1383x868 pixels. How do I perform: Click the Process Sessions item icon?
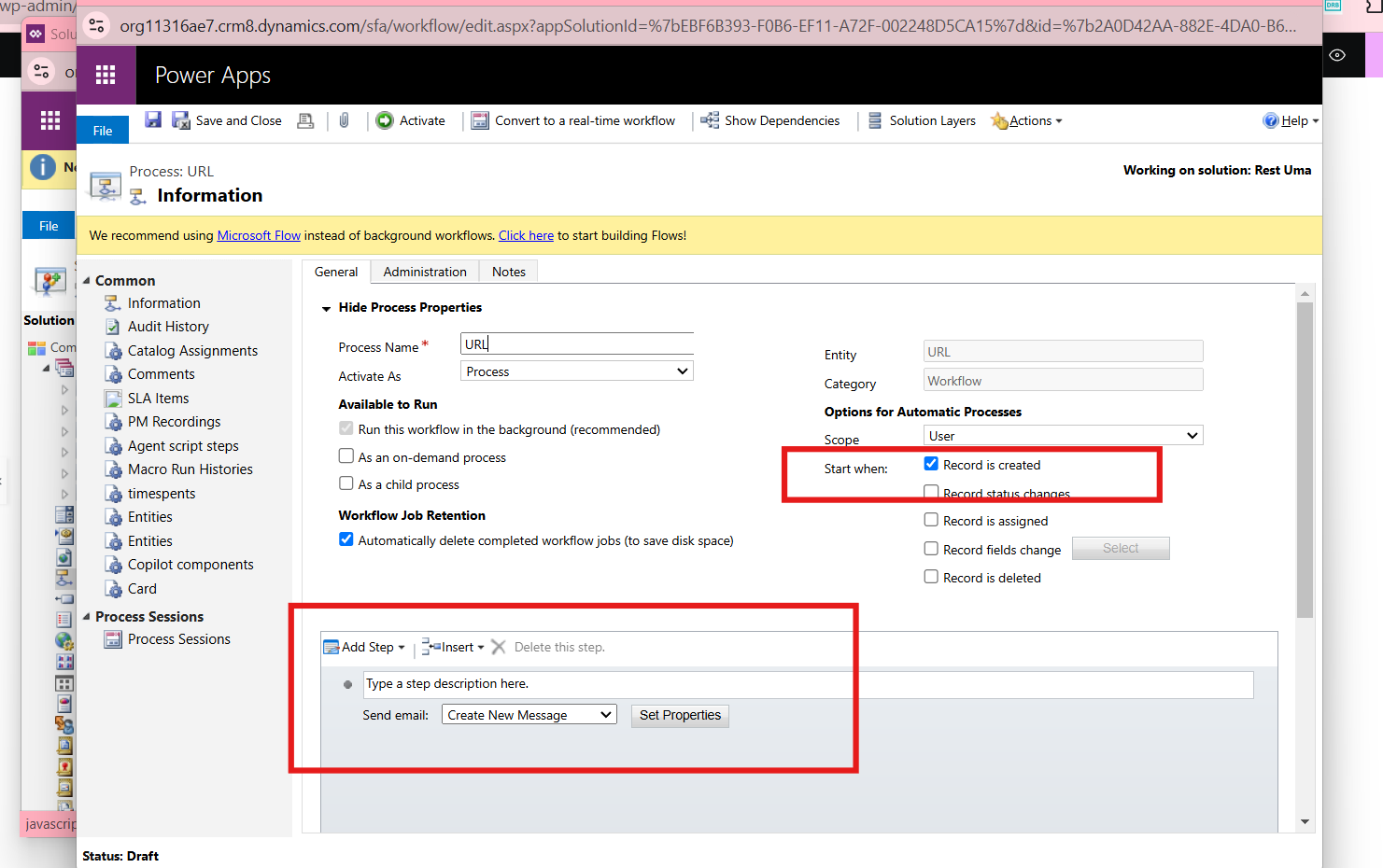113,639
